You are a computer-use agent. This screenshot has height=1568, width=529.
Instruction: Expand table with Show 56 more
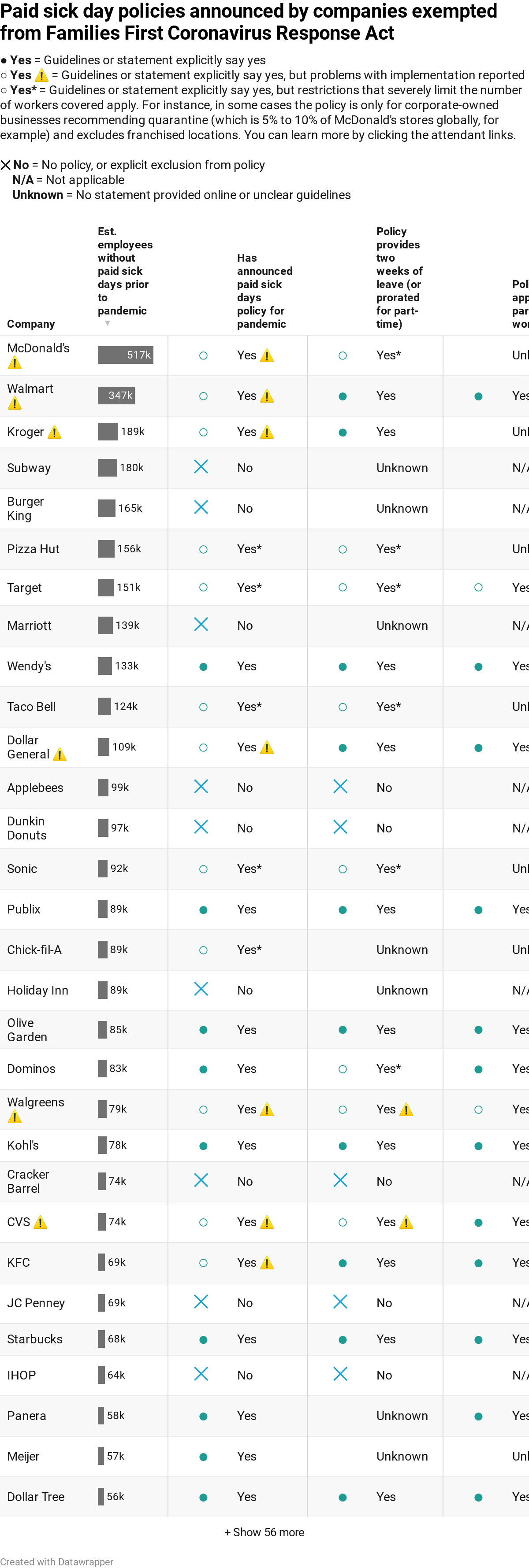click(x=264, y=1532)
